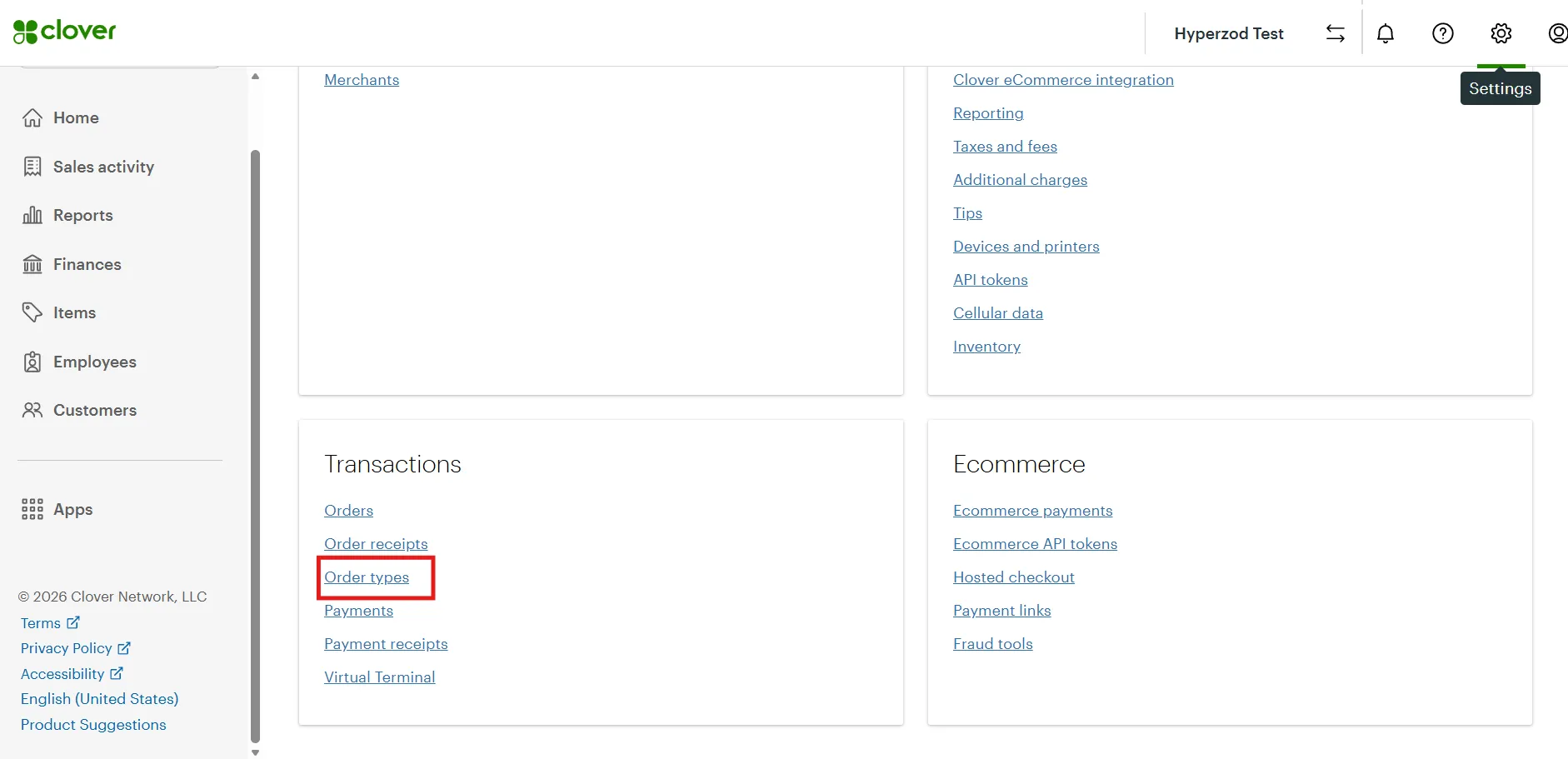Image resolution: width=1568 pixels, height=759 pixels.
Task: Click the Clover logo
Action: 65,32
